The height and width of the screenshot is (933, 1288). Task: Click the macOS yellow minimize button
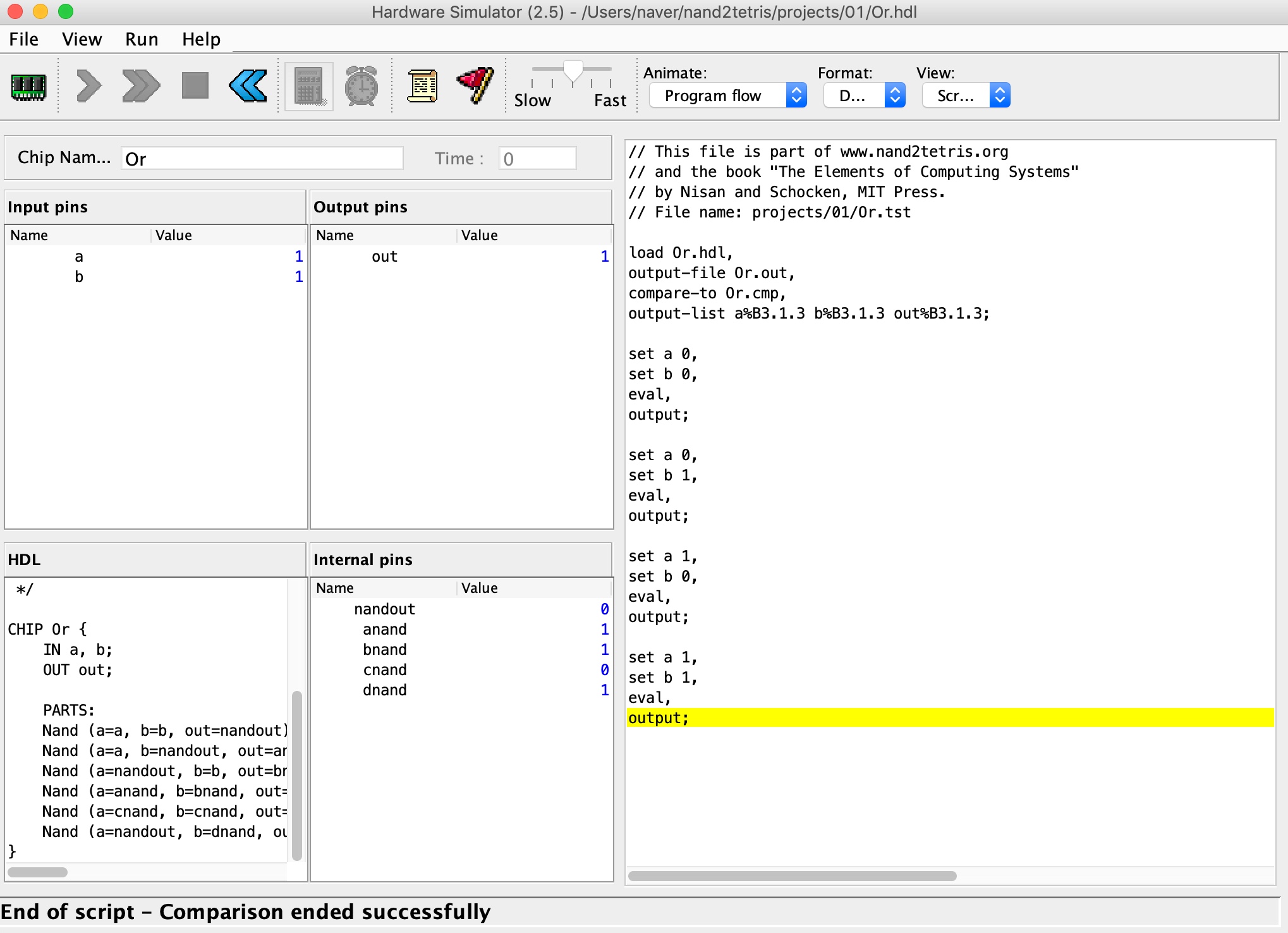pyautogui.click(x=40, y=11)
